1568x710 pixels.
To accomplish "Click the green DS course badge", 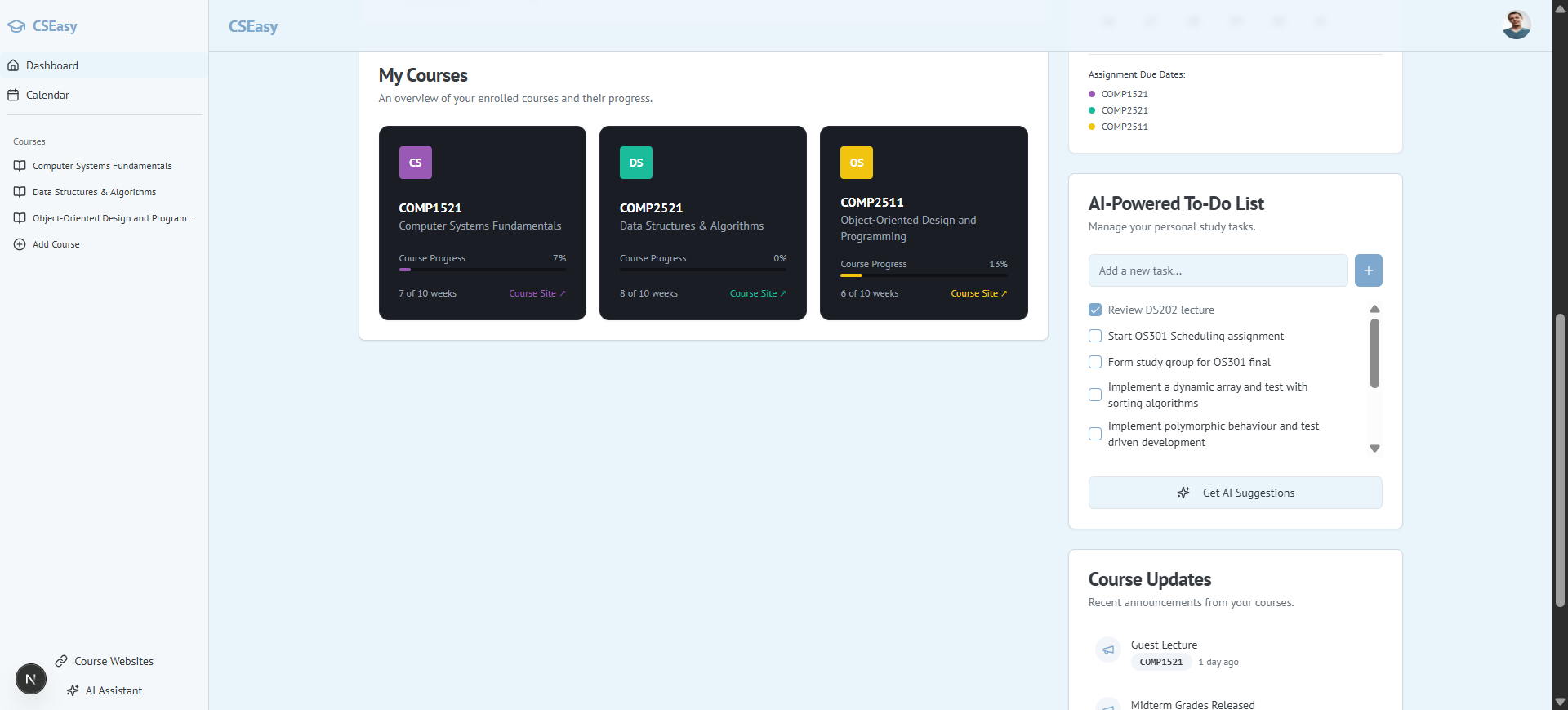I will 636,163.
